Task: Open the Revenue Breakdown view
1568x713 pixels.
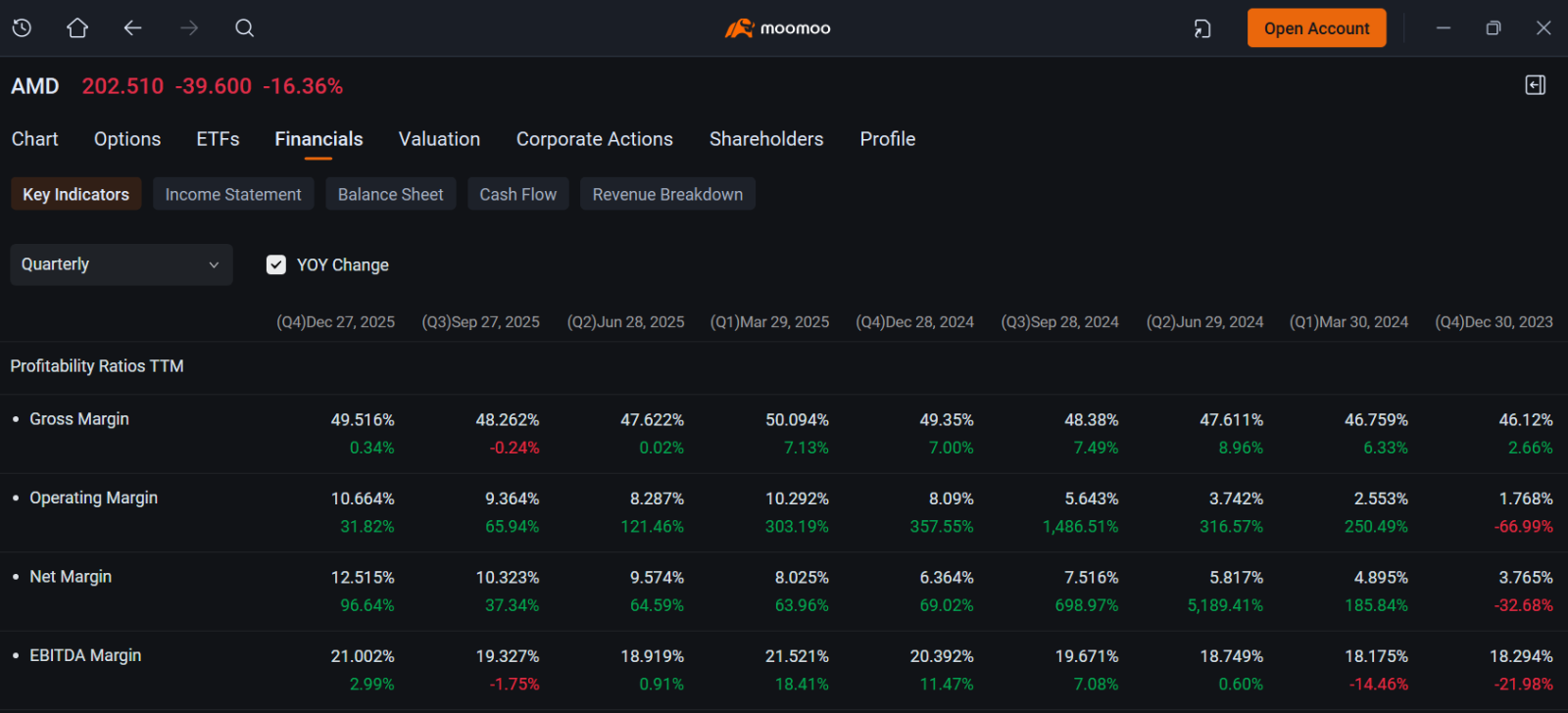Action: 667,194
